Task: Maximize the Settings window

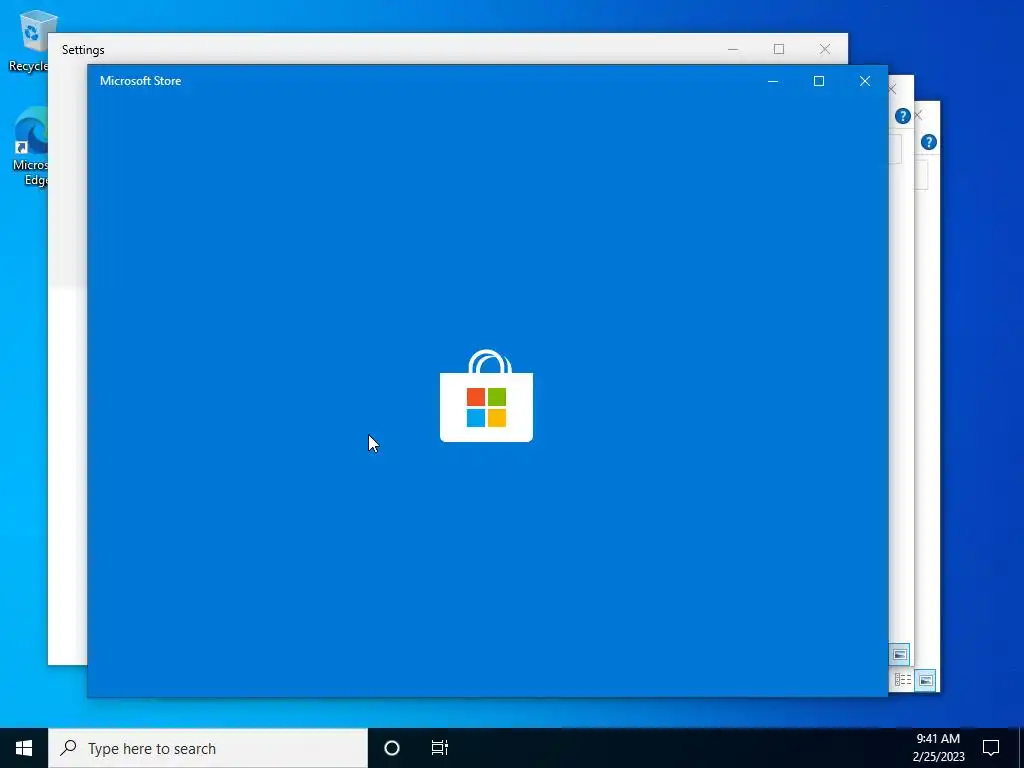Action: tap(778, 49)
